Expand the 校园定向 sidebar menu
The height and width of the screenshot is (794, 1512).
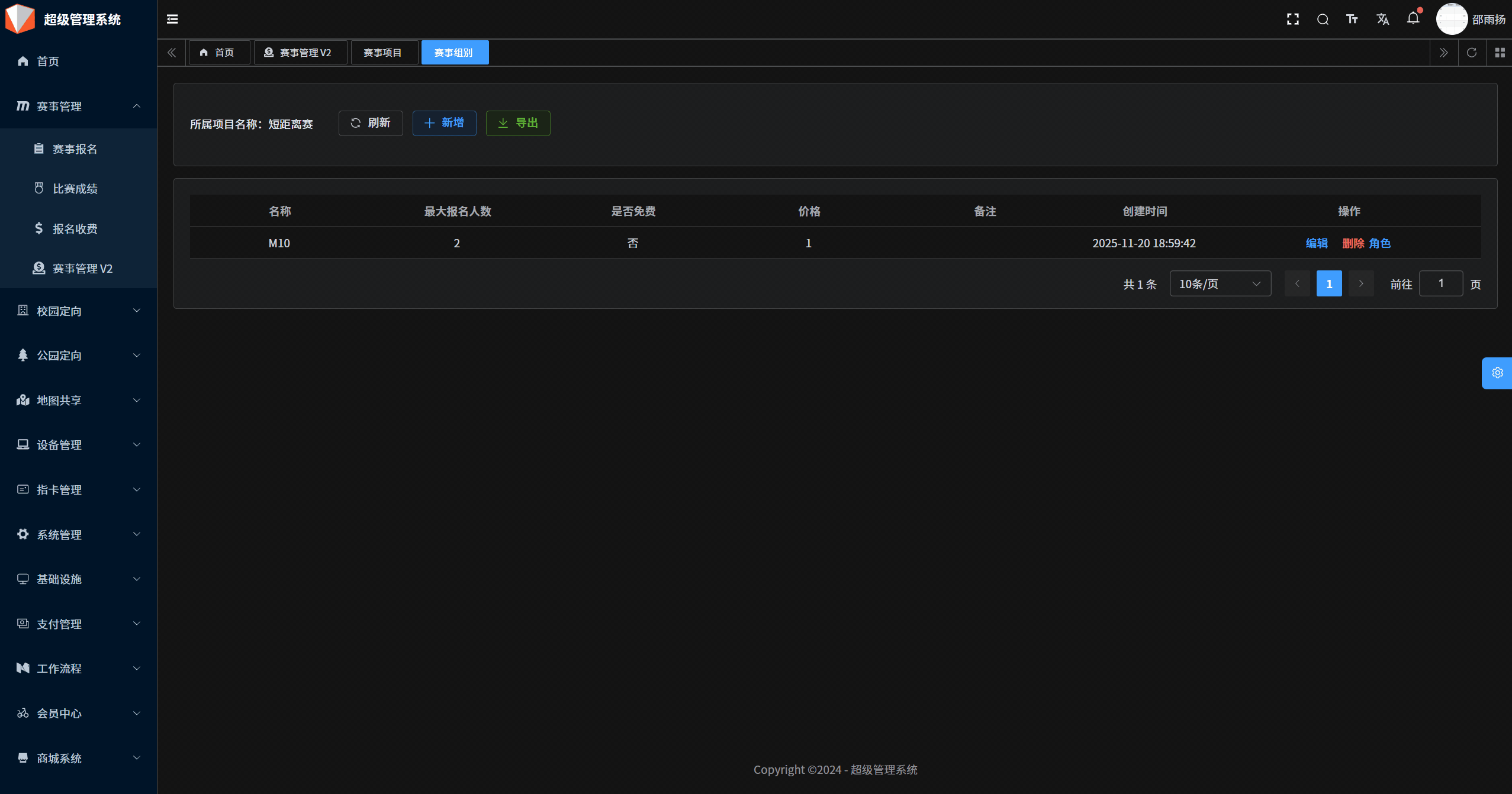click(78, 311)
